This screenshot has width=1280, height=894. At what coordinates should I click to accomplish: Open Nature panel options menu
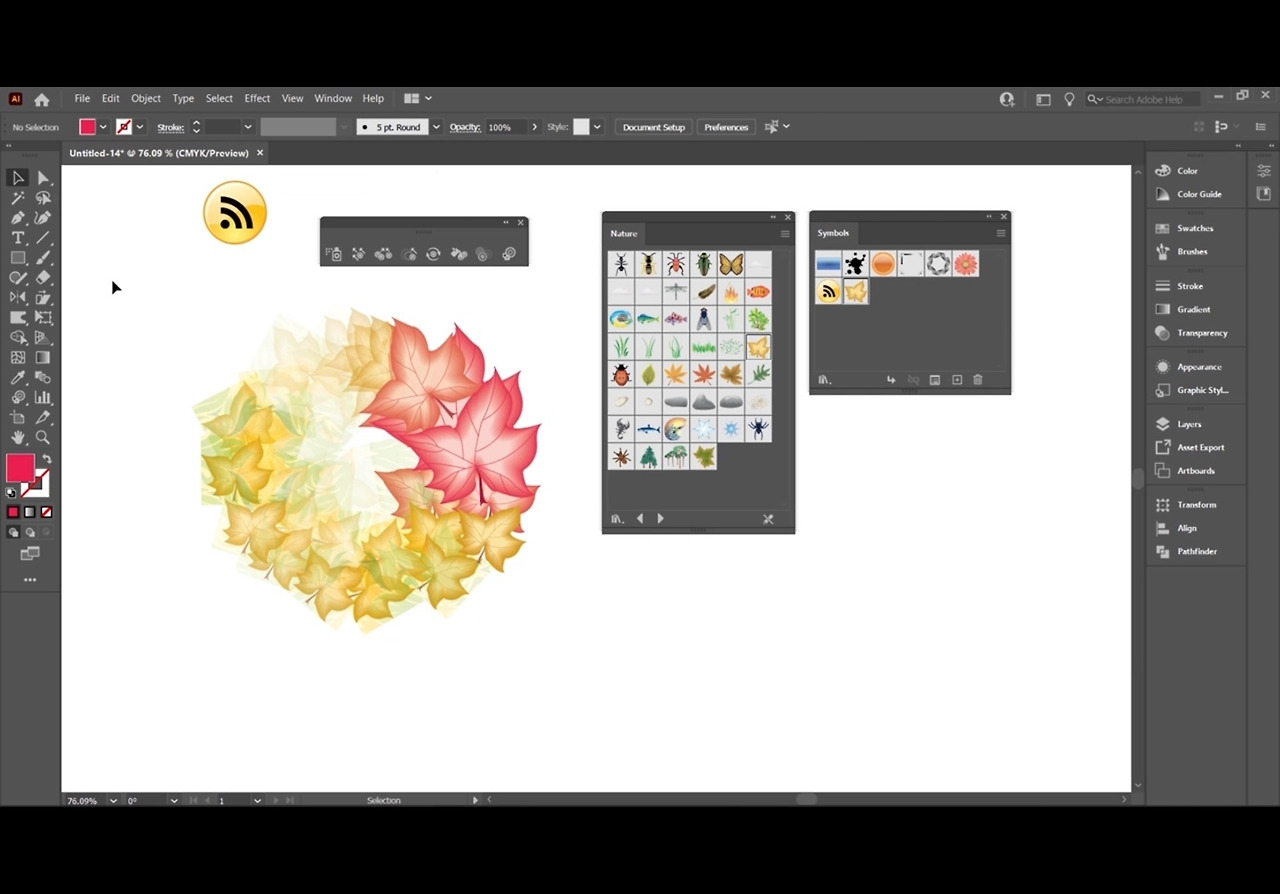click(x=785, y=234)
